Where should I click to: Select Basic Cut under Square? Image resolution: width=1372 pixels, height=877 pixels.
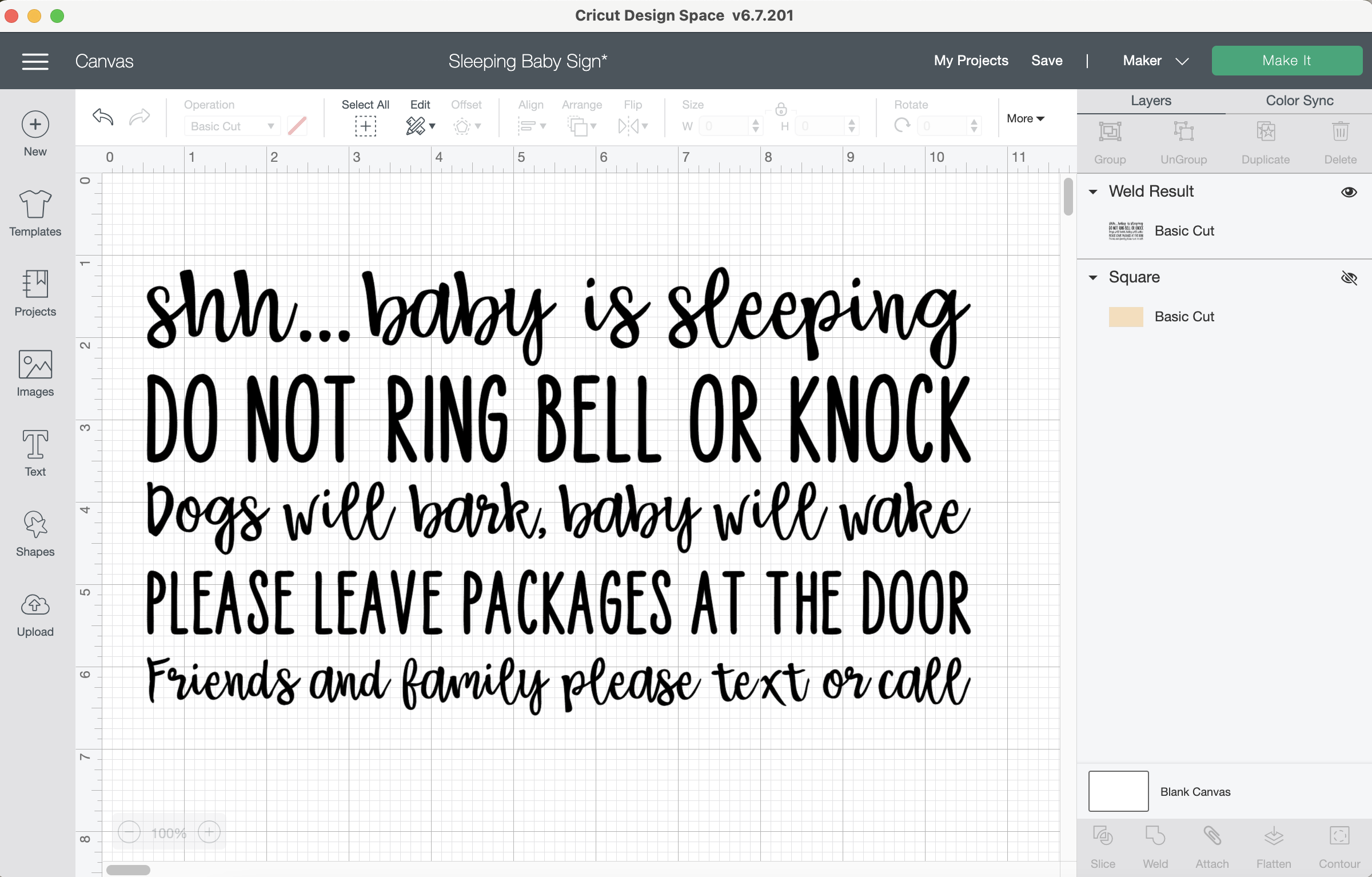pos(1184,317)
